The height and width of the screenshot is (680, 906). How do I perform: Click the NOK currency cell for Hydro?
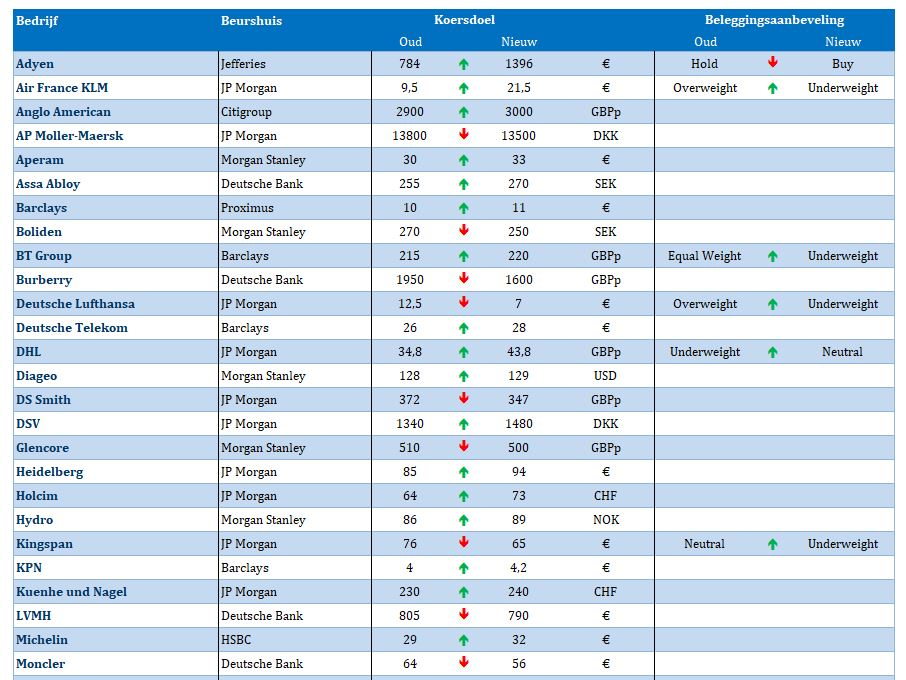(606, 520)
